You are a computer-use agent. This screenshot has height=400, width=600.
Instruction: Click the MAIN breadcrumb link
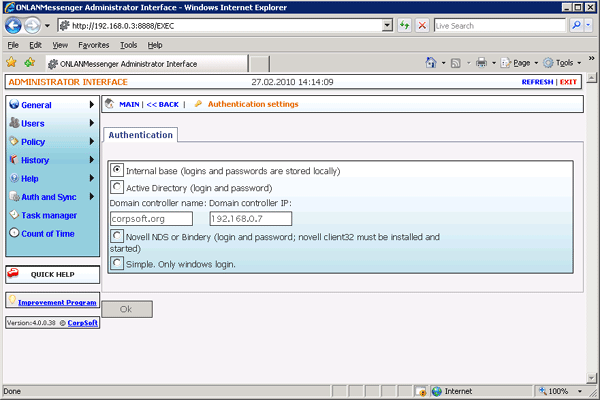click(x=129, y=104)
